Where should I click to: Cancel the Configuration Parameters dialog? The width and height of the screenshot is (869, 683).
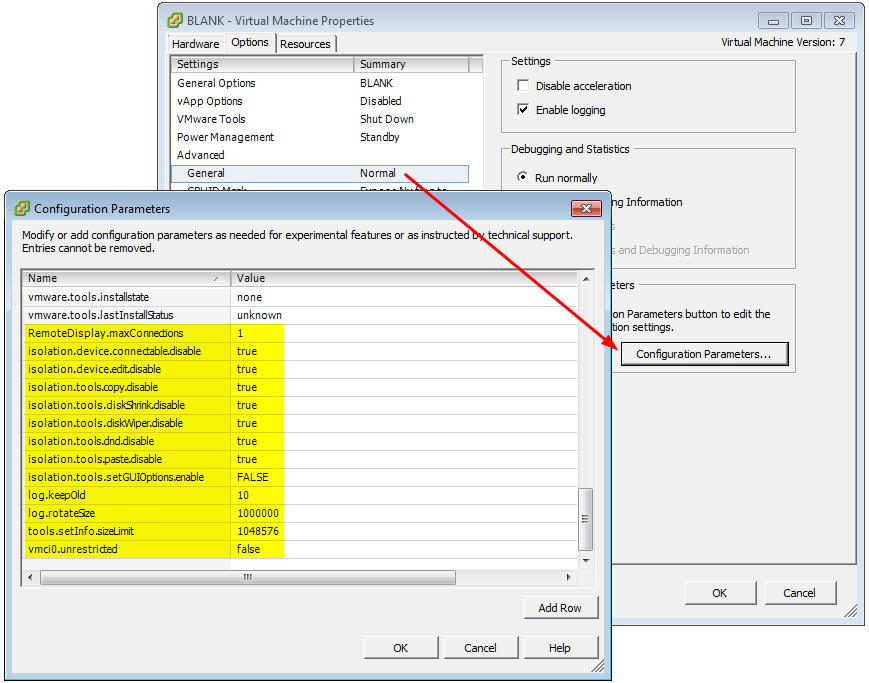point(480,648)
